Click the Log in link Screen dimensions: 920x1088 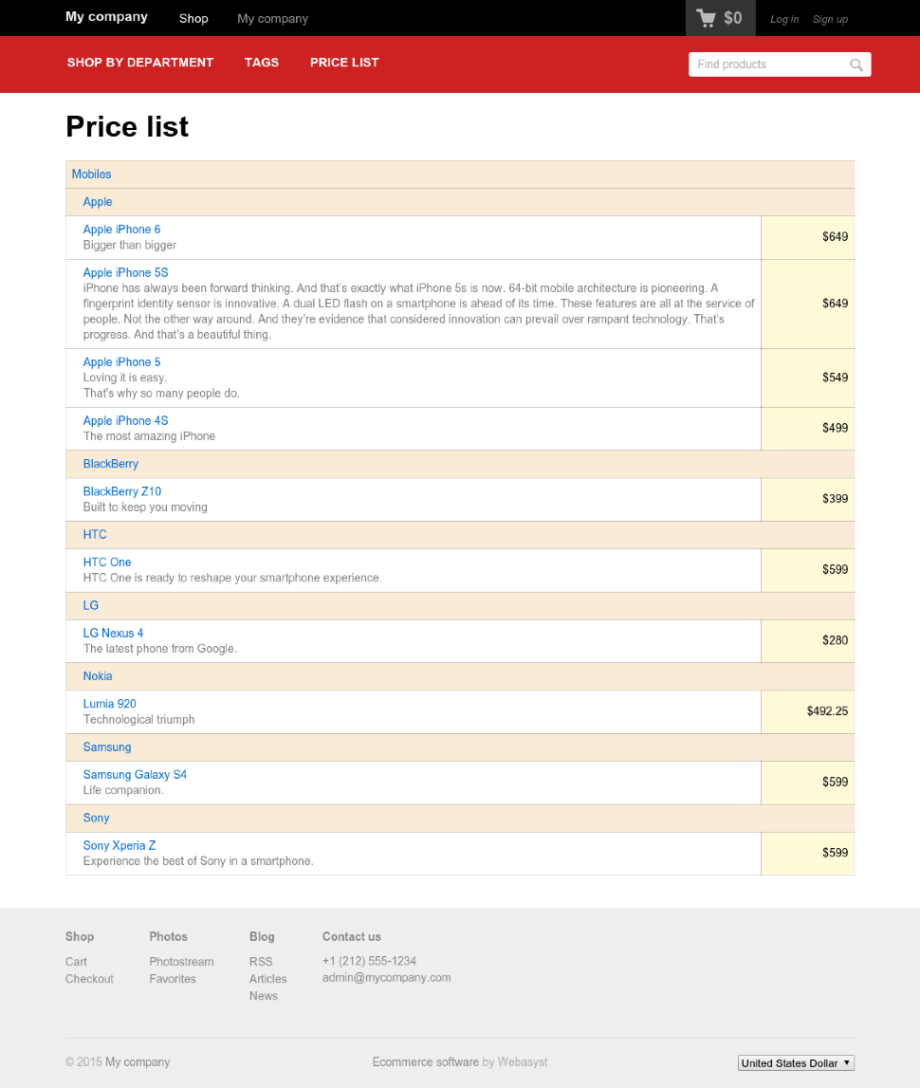tap(784, 19)
